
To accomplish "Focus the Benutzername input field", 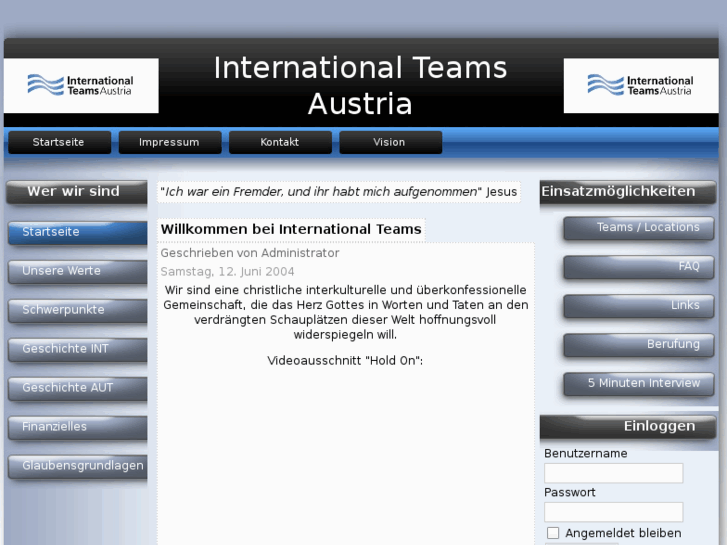I will (x=613, y=473).
